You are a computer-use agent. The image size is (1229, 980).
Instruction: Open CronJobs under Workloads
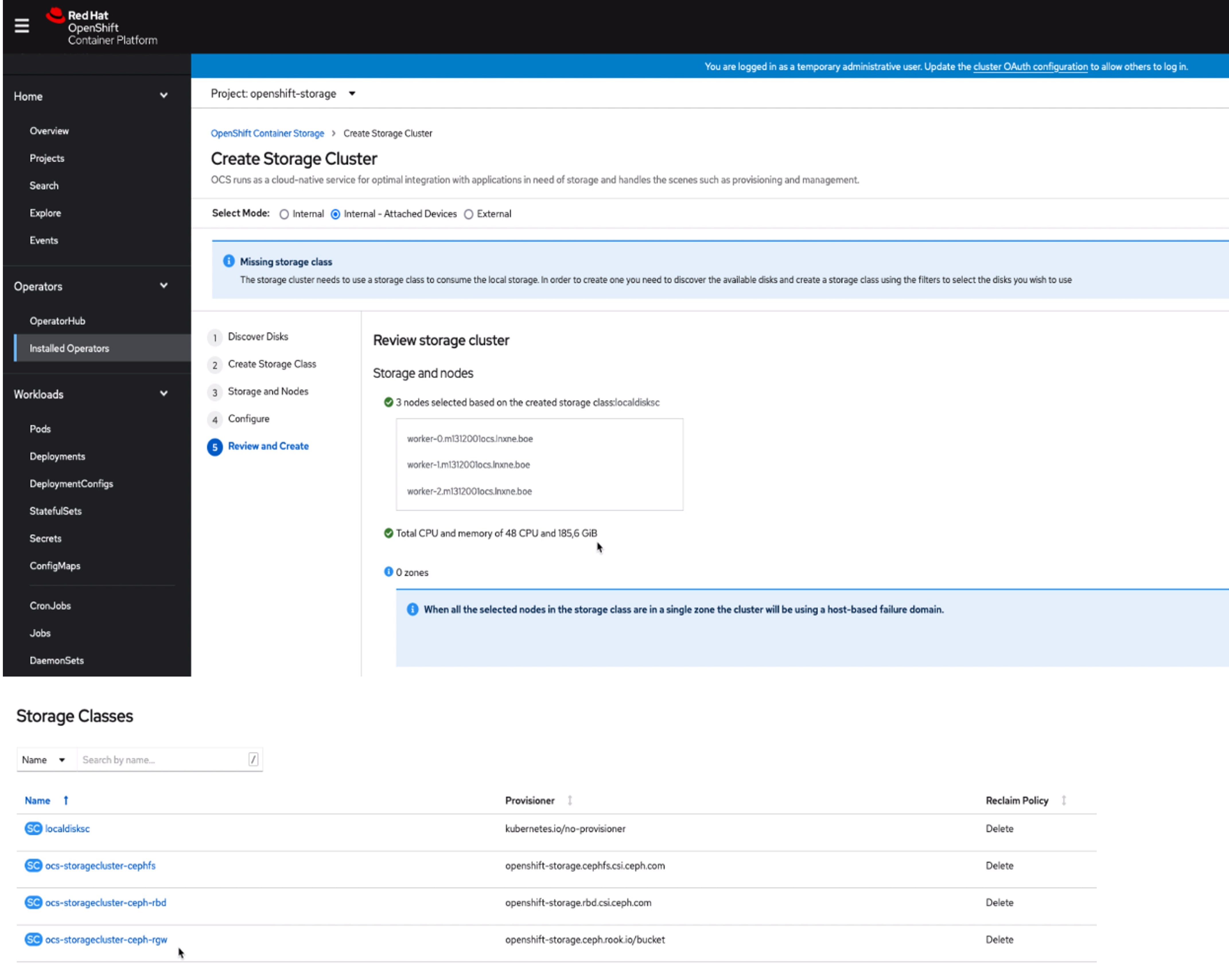[x=50, y=605]
